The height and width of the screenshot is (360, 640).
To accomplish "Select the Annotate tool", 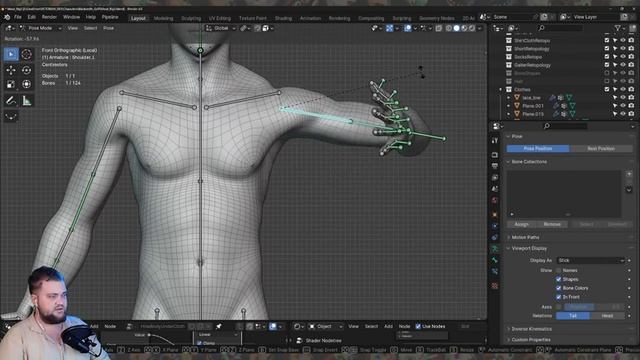I will 11,100.
